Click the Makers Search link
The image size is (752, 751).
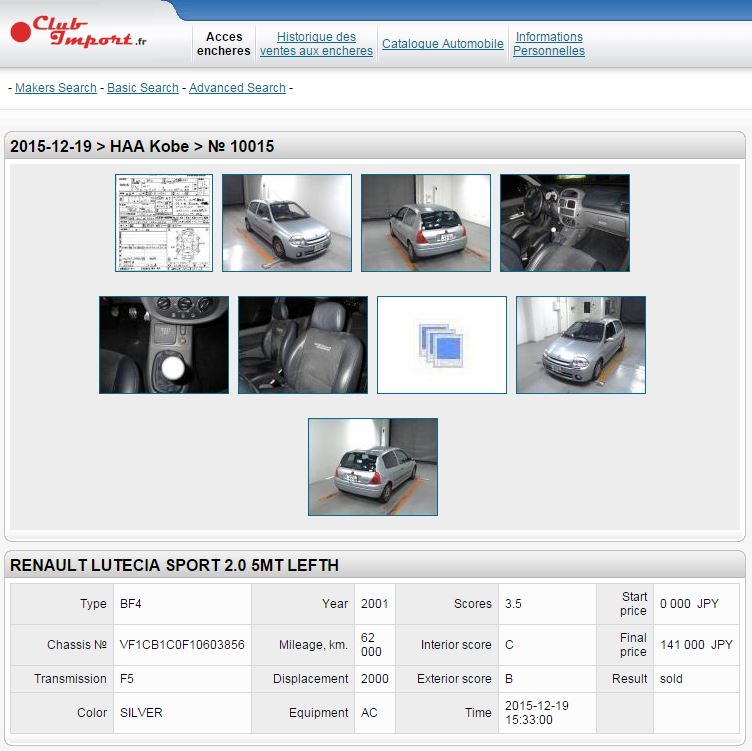(x=56, y=88)
